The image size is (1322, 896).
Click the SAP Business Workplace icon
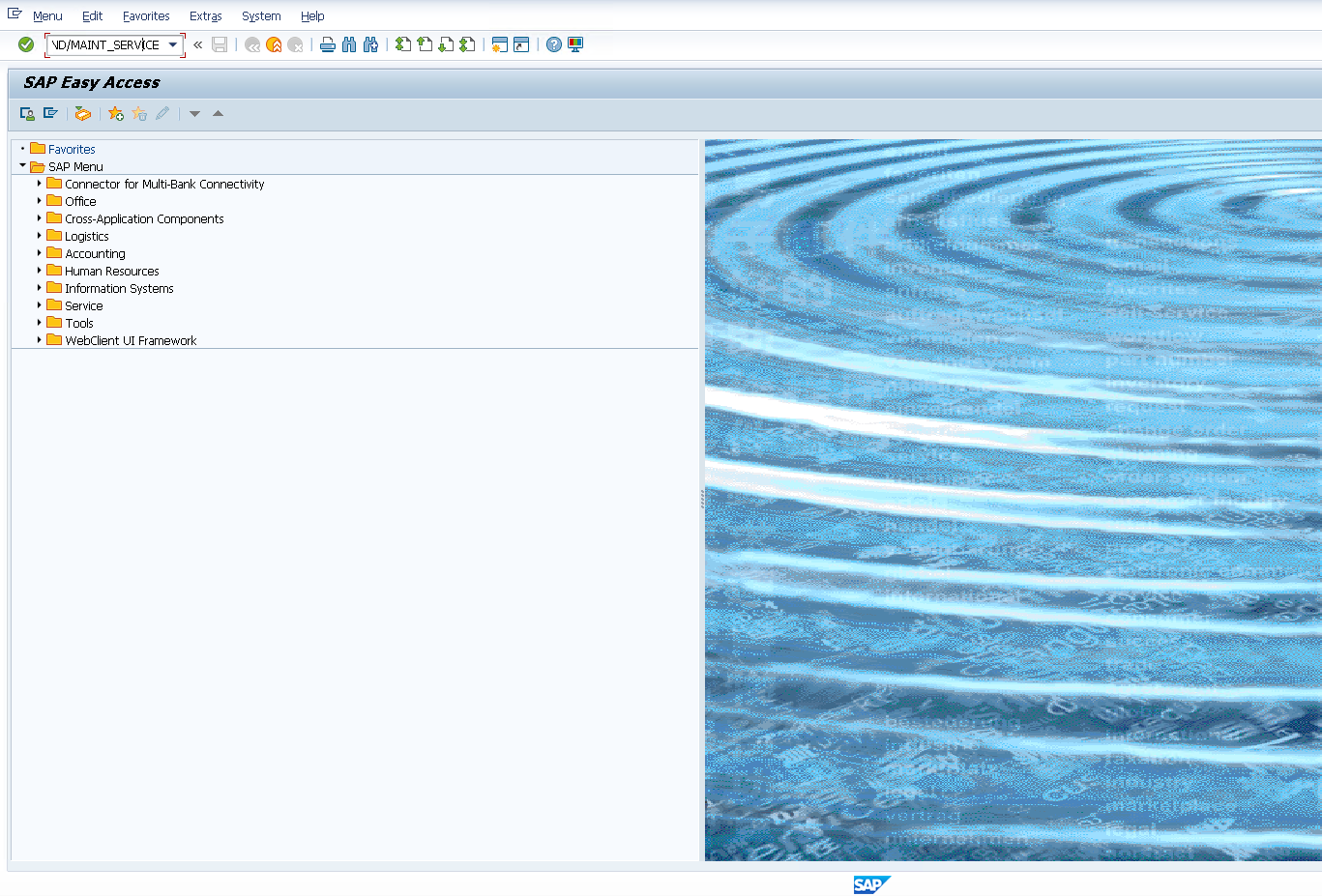[83, 114]
